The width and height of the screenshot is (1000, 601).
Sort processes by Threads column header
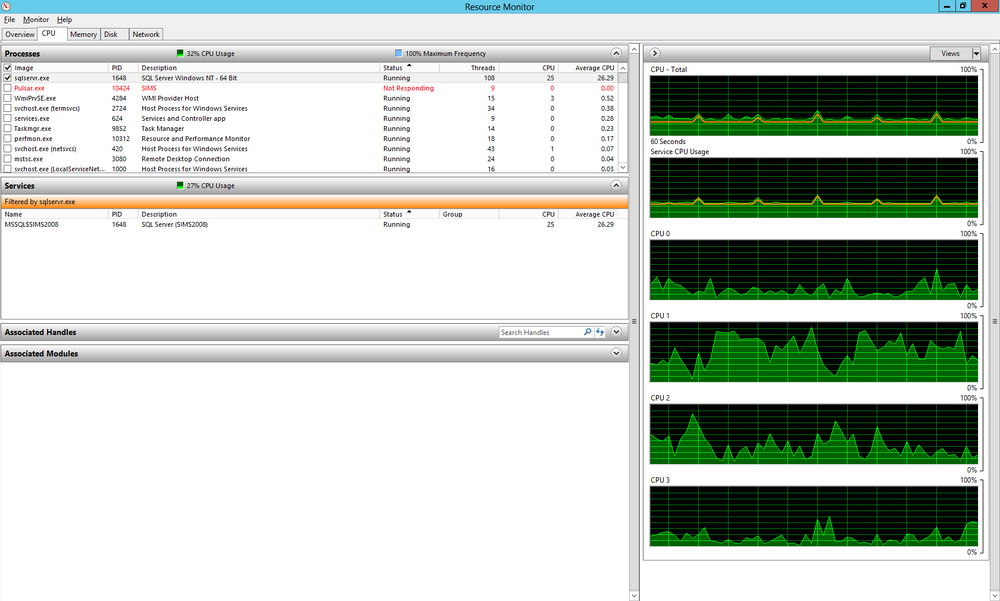point(469,68)
